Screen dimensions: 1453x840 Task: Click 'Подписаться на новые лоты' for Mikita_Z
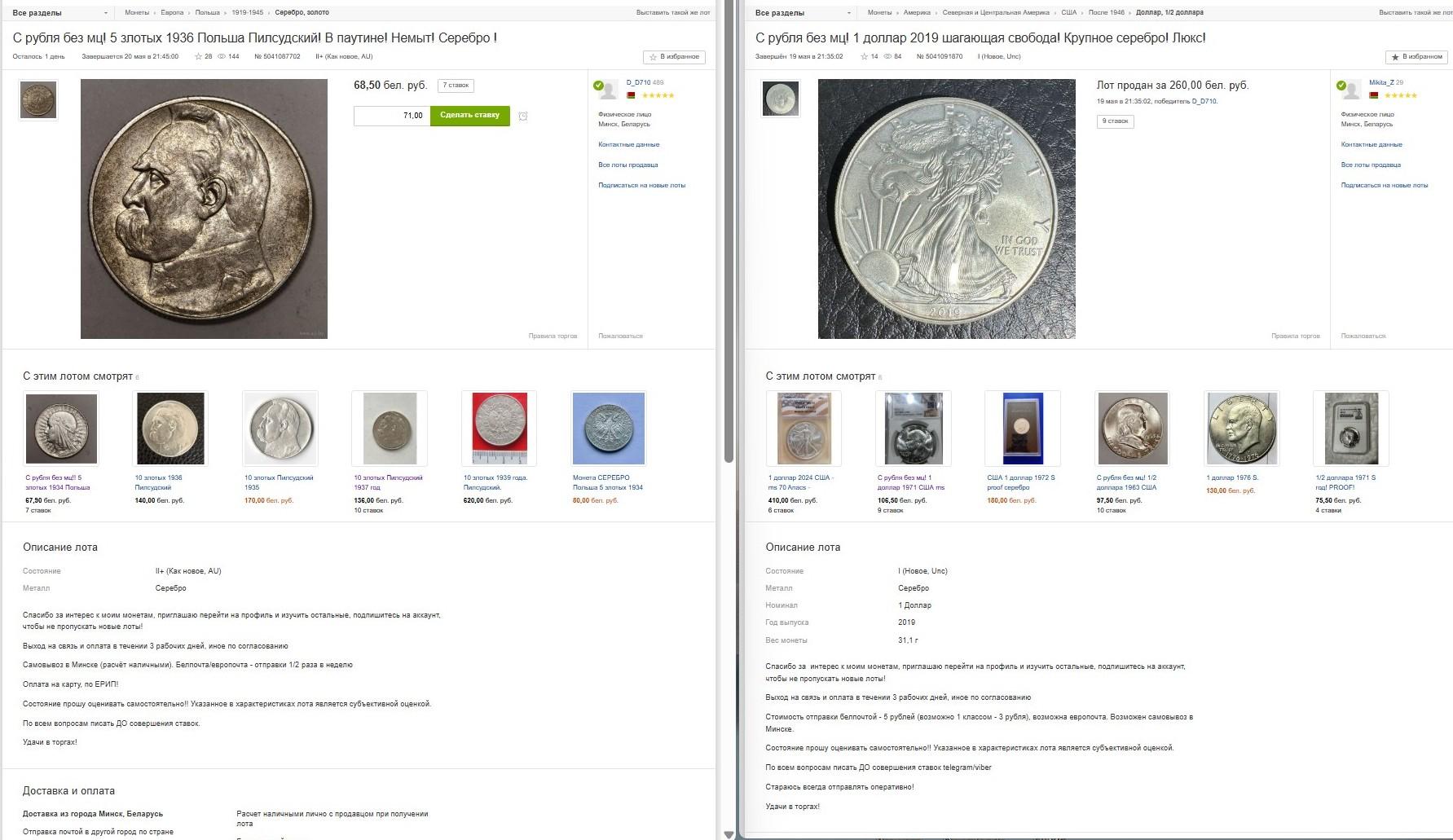click(x=1385, y=186)
